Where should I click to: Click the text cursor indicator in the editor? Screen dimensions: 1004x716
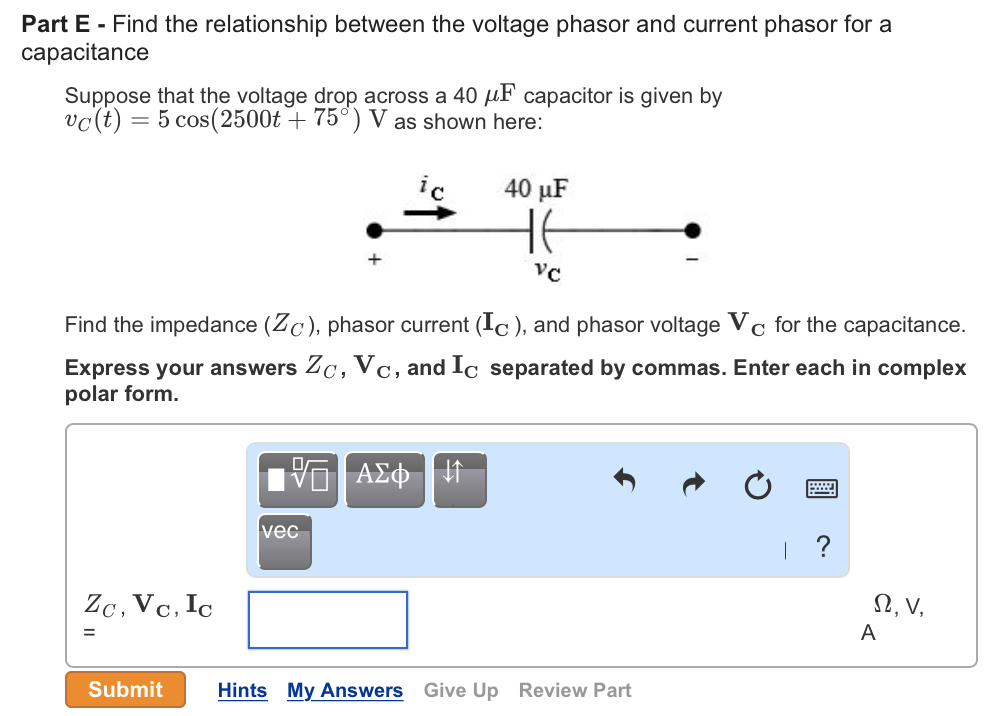coord(785,548)
